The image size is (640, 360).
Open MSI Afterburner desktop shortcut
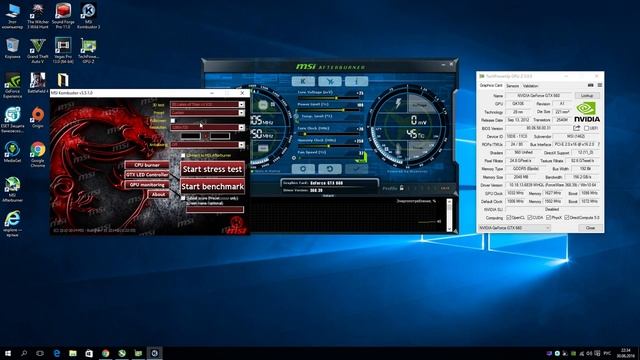12,189
